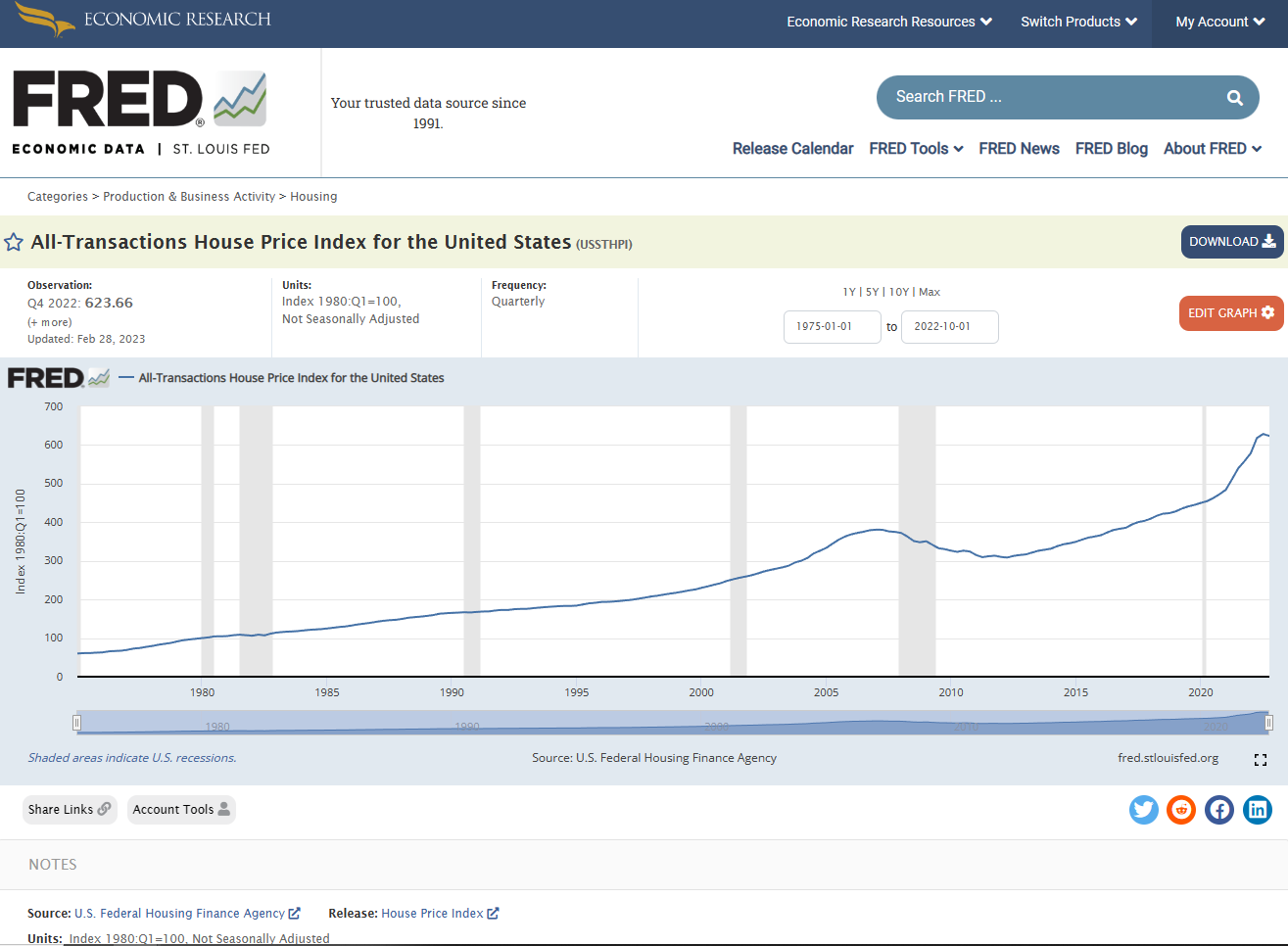Viewport: 1288px width, 946px height.
Task: Click the end date field 2022-10-01
Action: pyautogui.click(x=950, y=327)
